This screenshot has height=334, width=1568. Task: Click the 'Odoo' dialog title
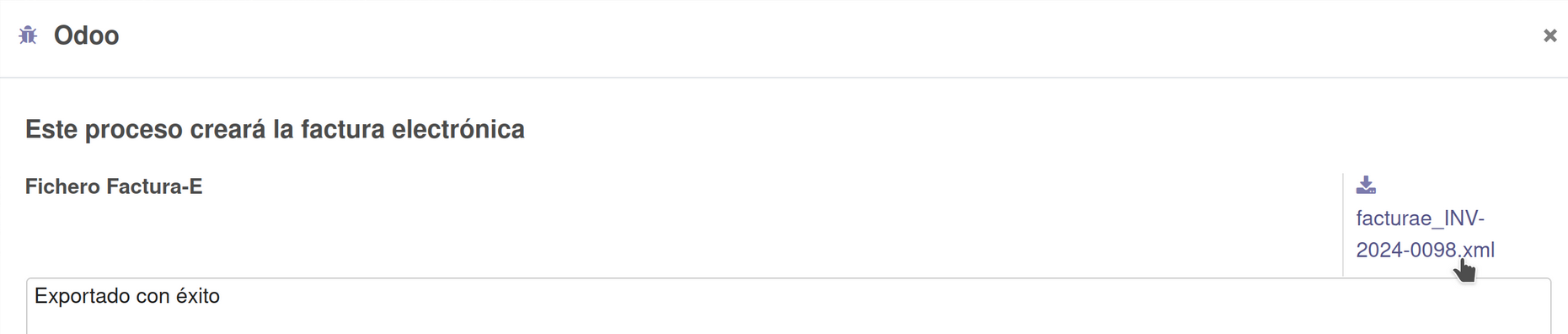point(86,35)
